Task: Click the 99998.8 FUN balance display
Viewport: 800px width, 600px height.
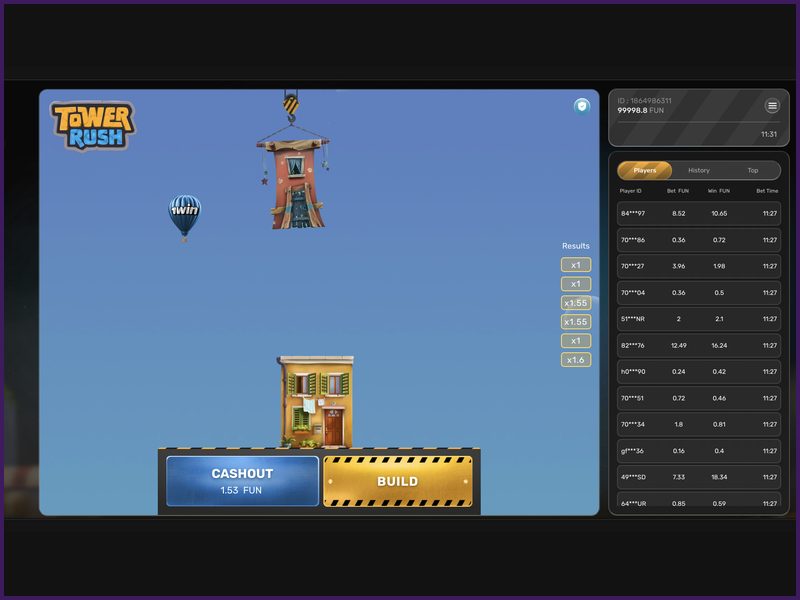Action: tap(641, 112)
